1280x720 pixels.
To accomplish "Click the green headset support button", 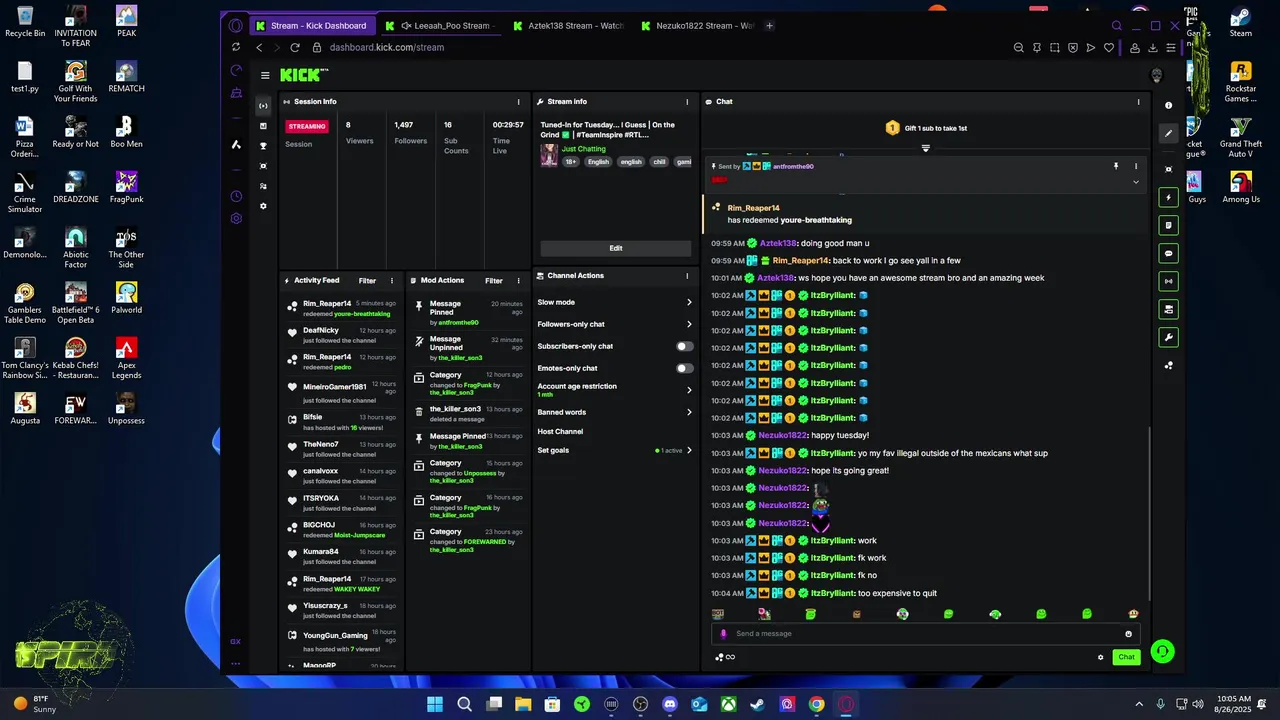I will pos(1162,651).
